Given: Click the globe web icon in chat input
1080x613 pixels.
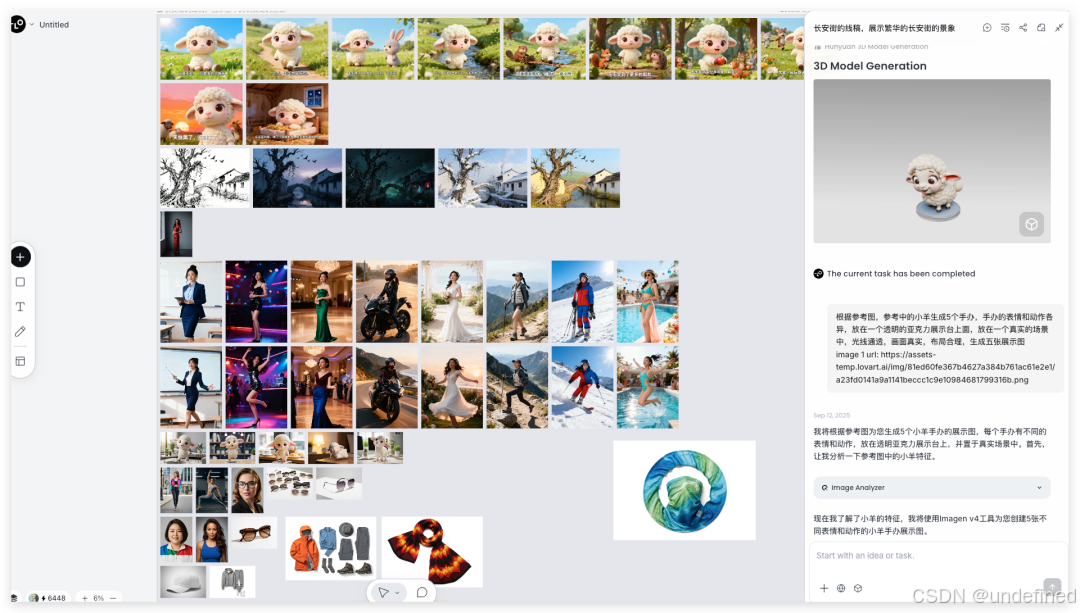Looking at the screenshot, I should pos(841,588).
